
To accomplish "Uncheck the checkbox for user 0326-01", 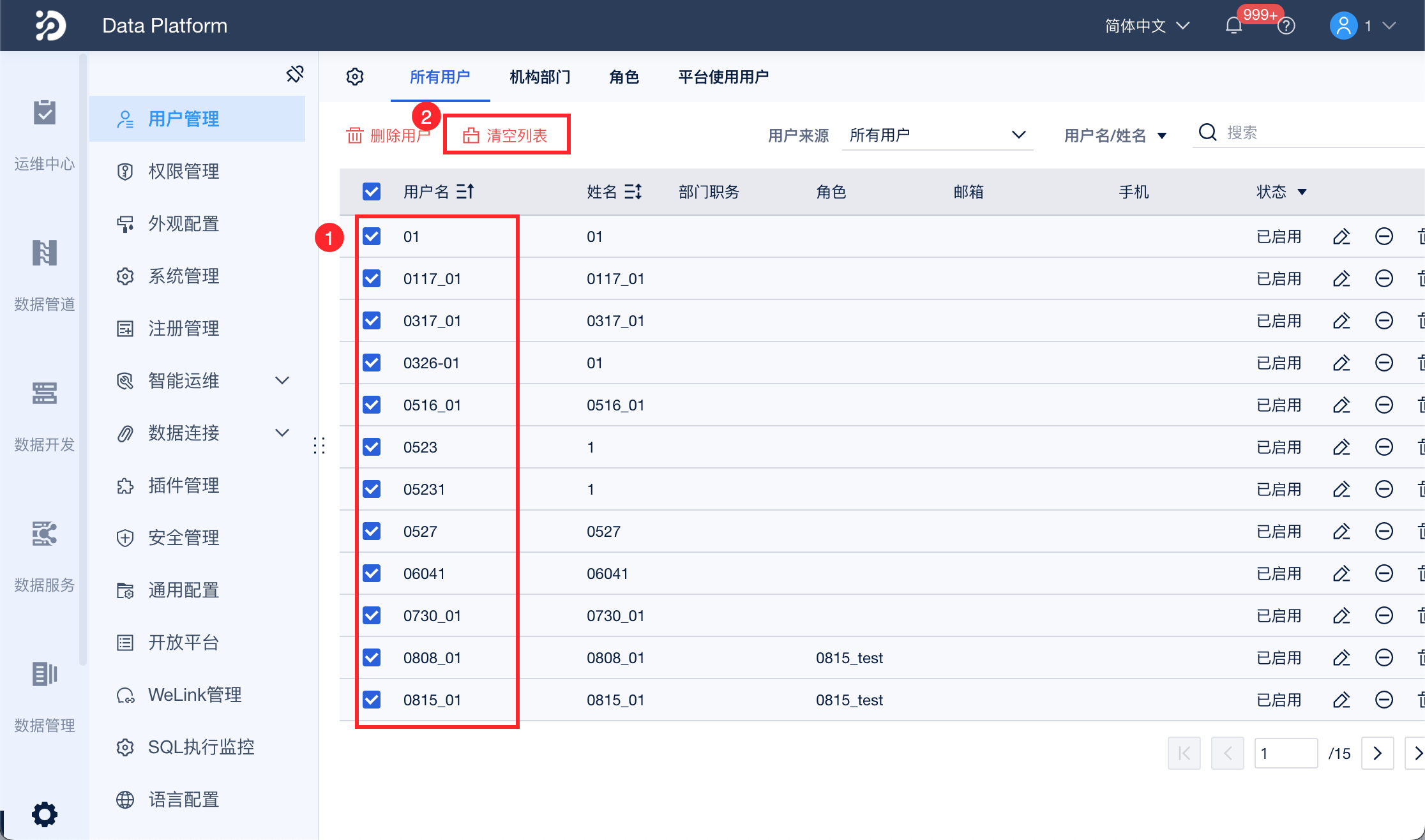I will click(x=372, y=363).
